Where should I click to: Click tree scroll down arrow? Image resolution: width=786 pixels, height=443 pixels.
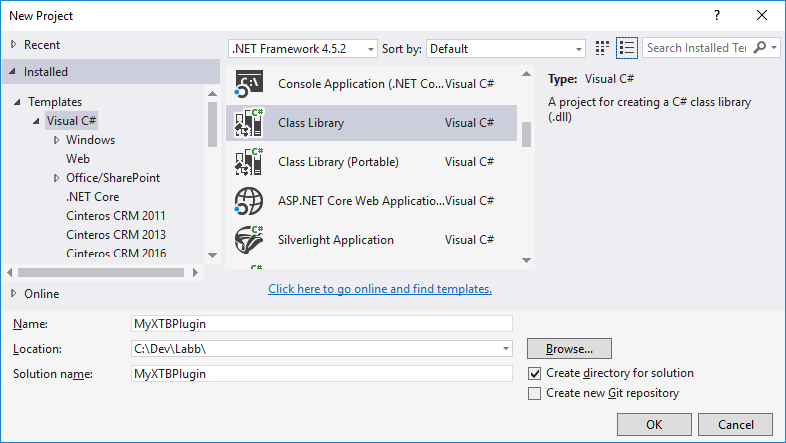tap(213, 255)
